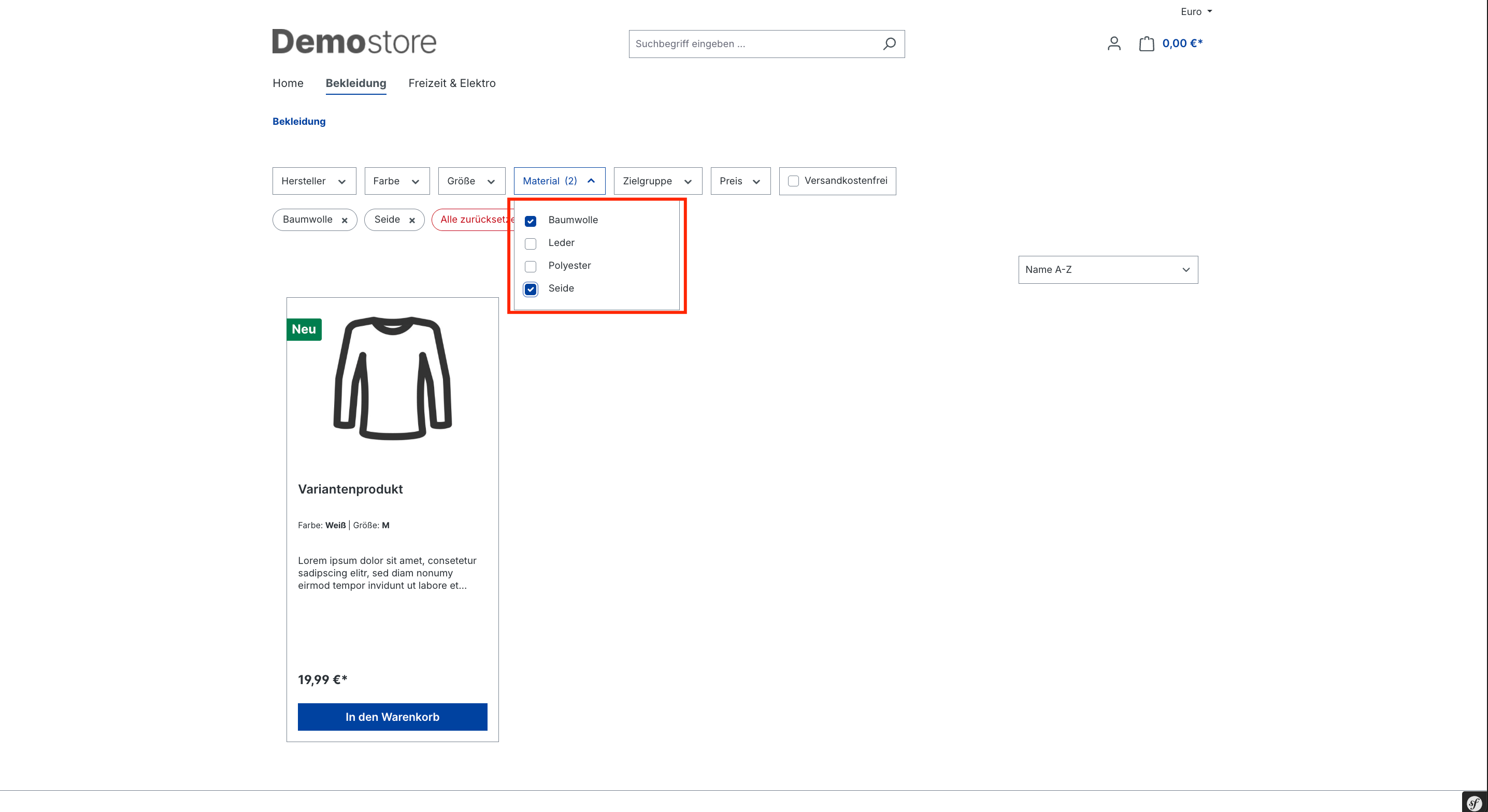Remove the Baumwolle filter tag
The image size is (1488, 812).
click(x=344, y=220)
